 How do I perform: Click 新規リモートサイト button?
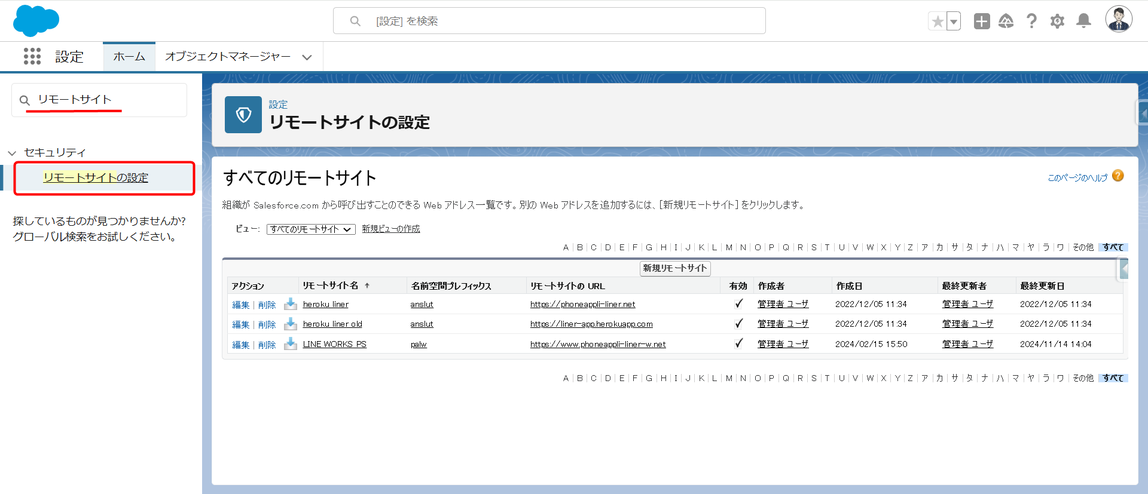[x=675, y=269]
